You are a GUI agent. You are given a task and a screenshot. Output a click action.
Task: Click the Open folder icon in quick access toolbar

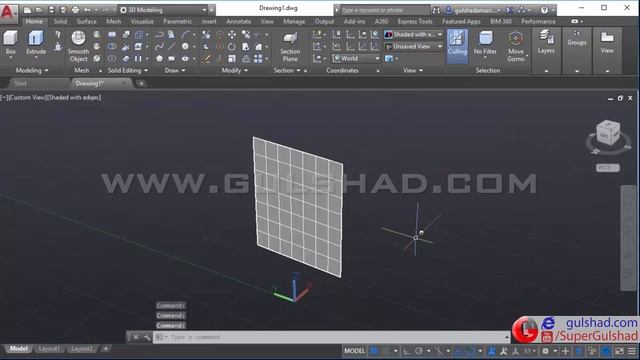[x=39, y=10]
